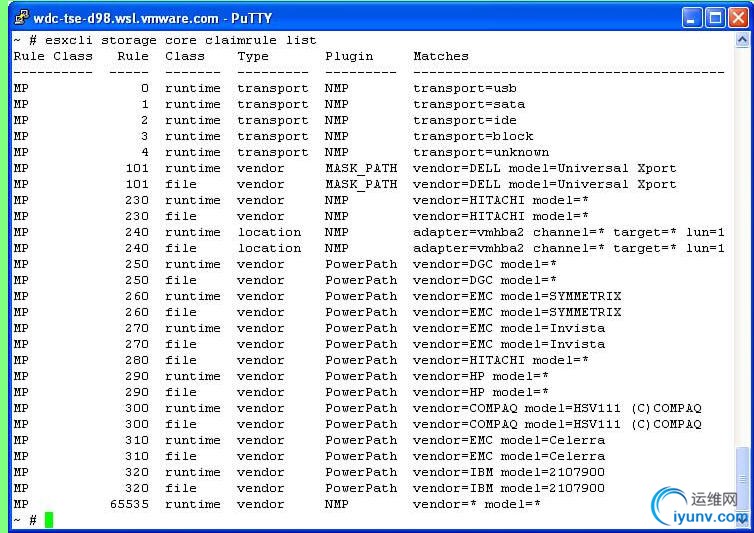This screenshot has height=533, width=754.
Task: Click rule number 310 in the file row
Action: click(137, 456)
